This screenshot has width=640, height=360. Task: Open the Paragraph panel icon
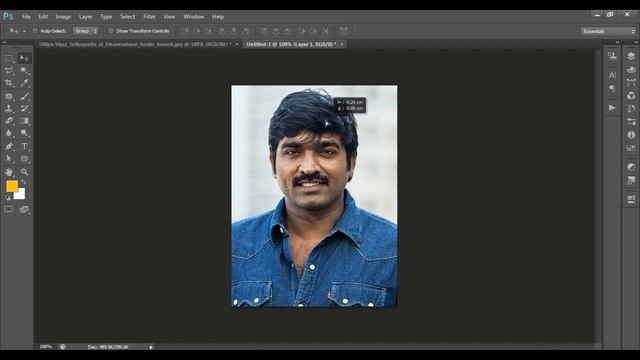point(612,88)
